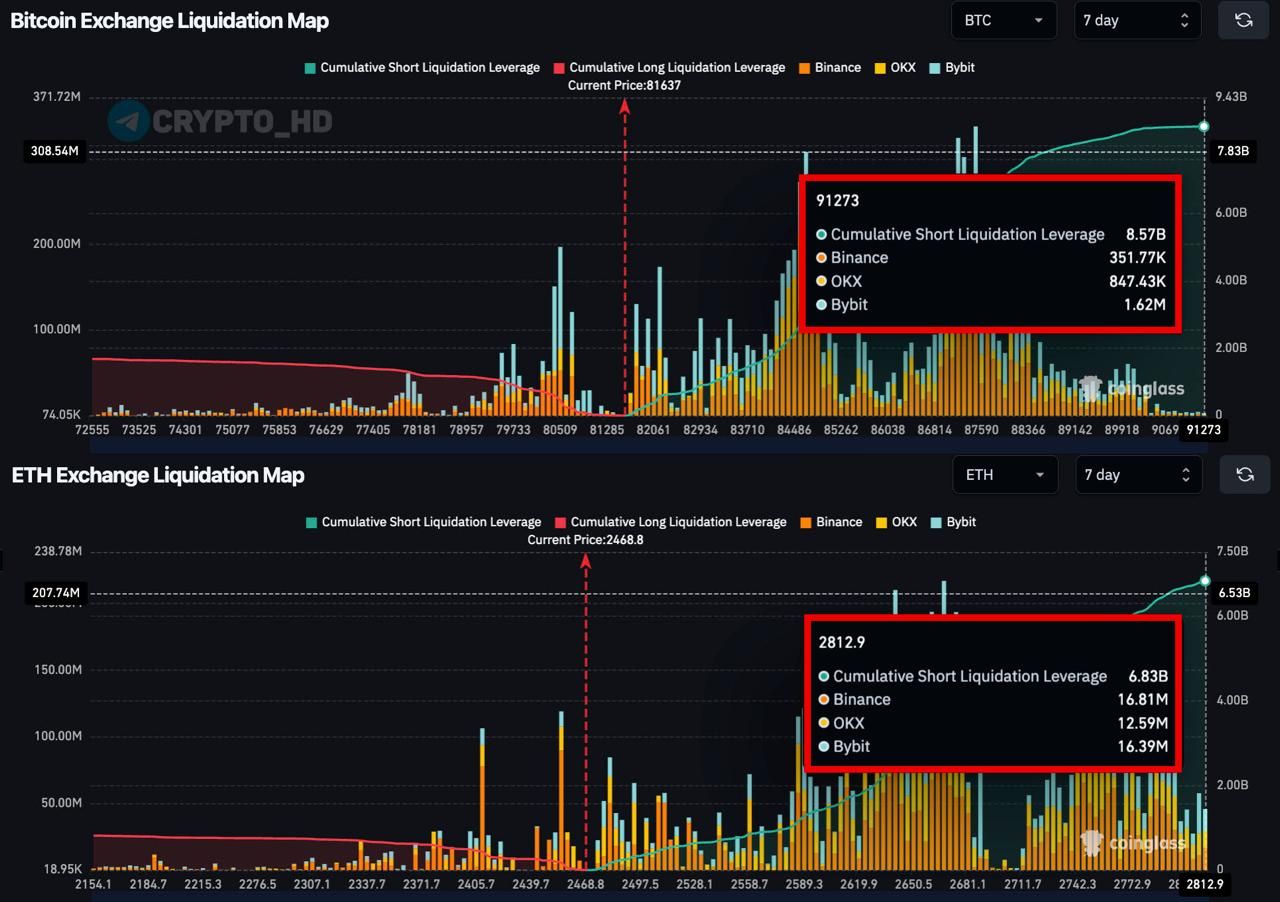Screen dimensions: 1280x902
Task: Click the 847.43K OKX value in tooltip
Action: coord(1138,281)
